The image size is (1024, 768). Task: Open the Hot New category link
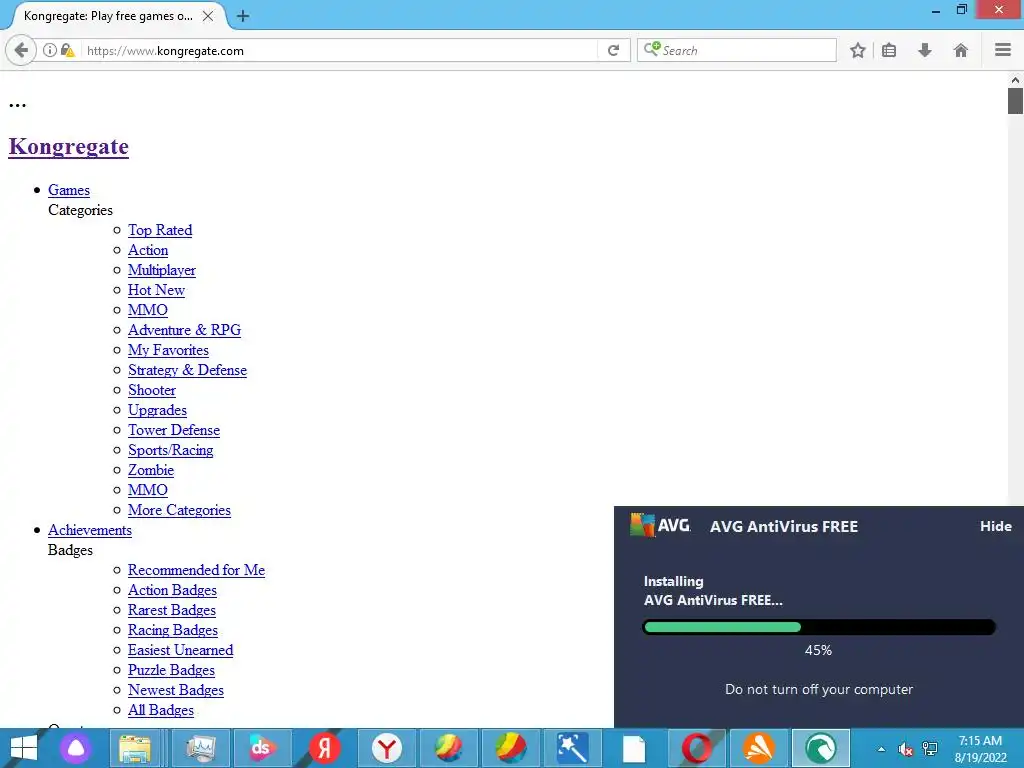point(156,290)
